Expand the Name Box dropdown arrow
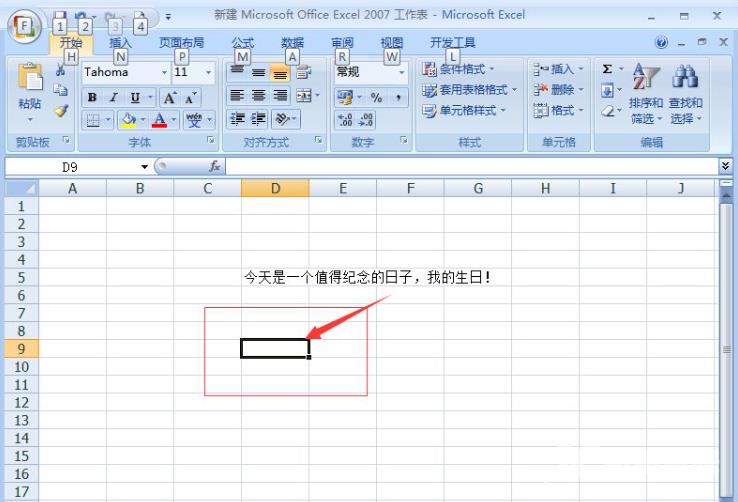The height and width of the screenshot is (502, 738). (144, 167)
